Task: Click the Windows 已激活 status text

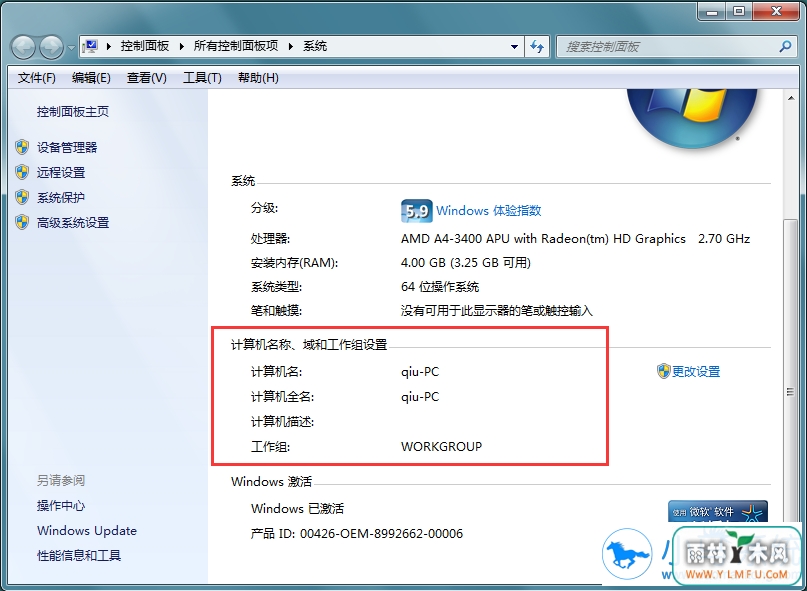Action: [x=297, y=509]
